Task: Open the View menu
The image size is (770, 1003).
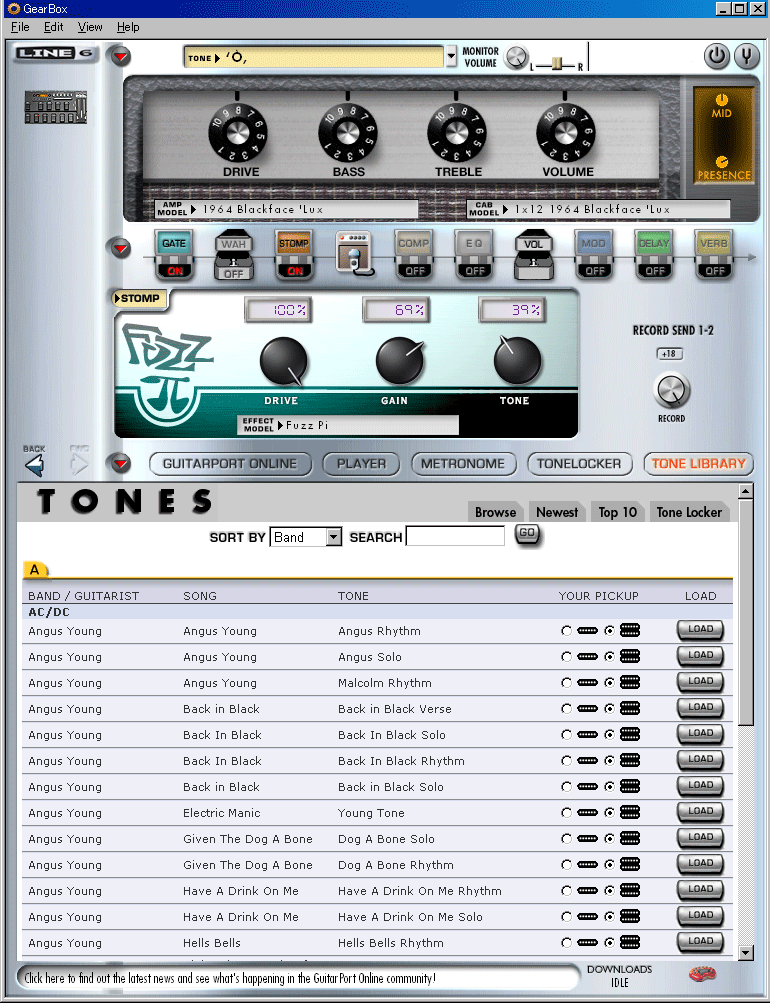Action: coord(90,27)
